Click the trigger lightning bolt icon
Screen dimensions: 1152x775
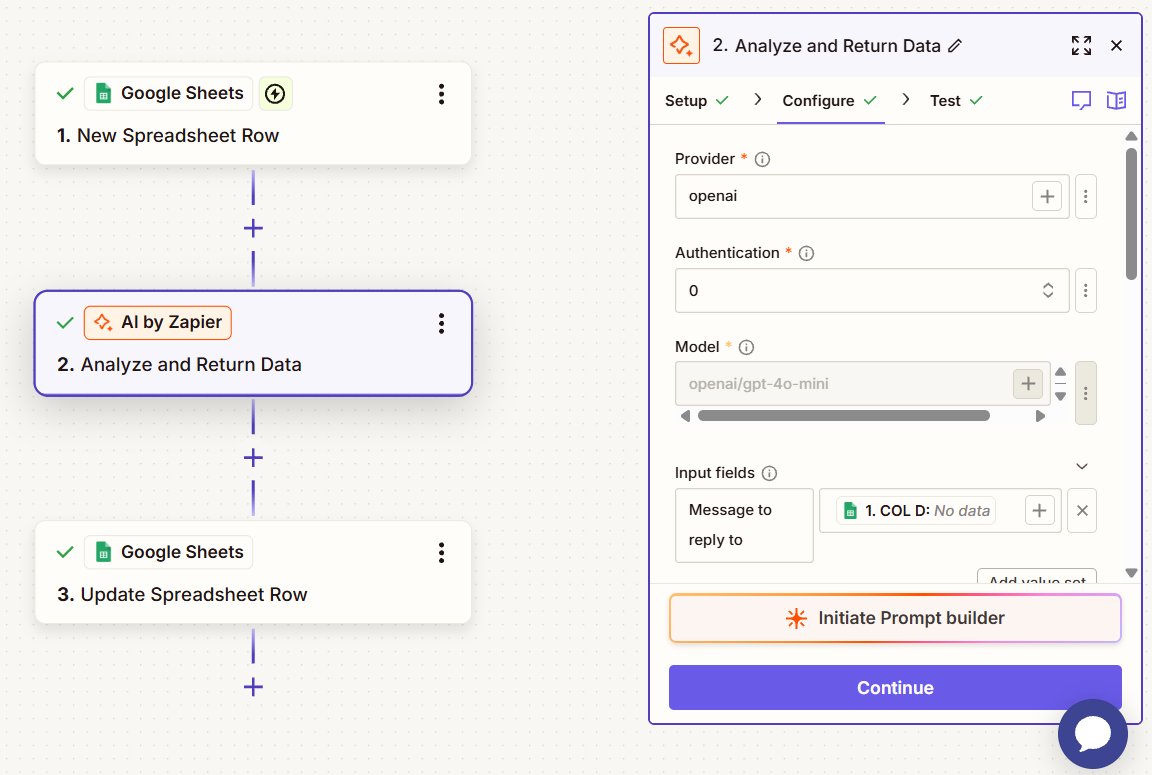coord(276,93)
